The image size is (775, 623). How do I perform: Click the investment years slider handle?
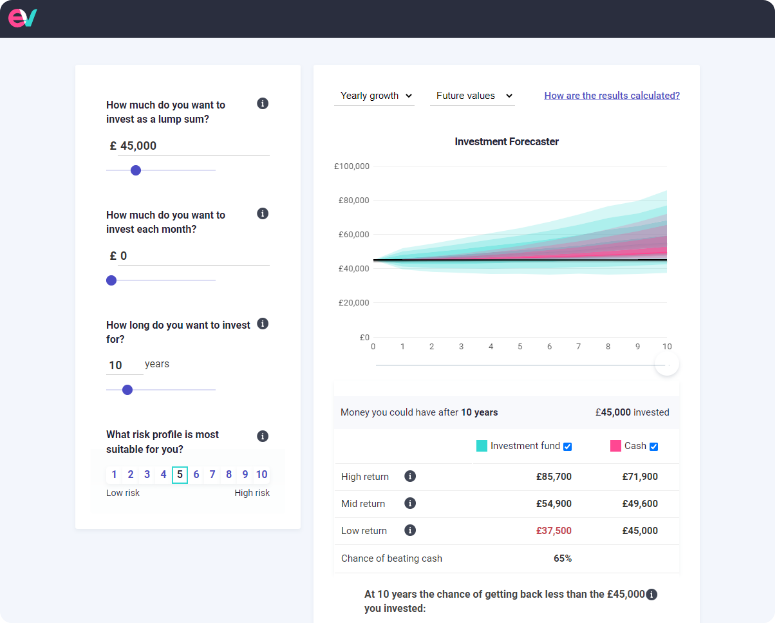(x=128, y=390)
